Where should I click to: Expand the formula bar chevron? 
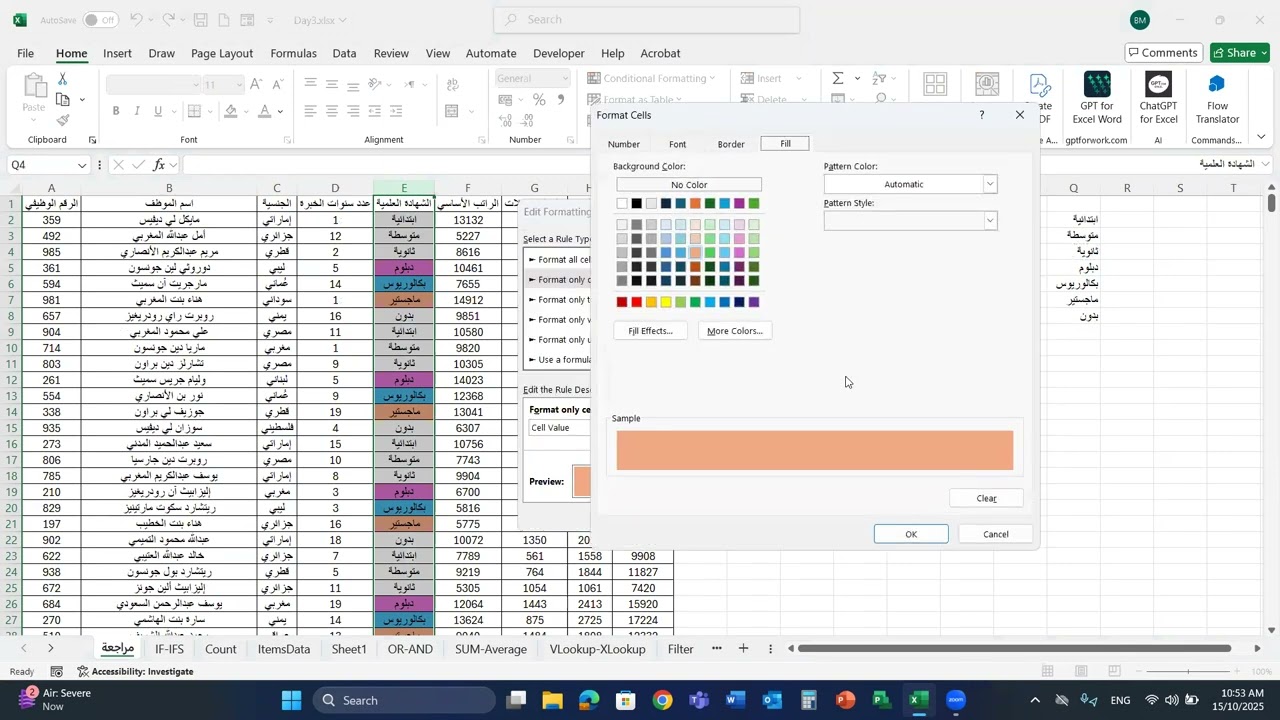pos(1266,165)
